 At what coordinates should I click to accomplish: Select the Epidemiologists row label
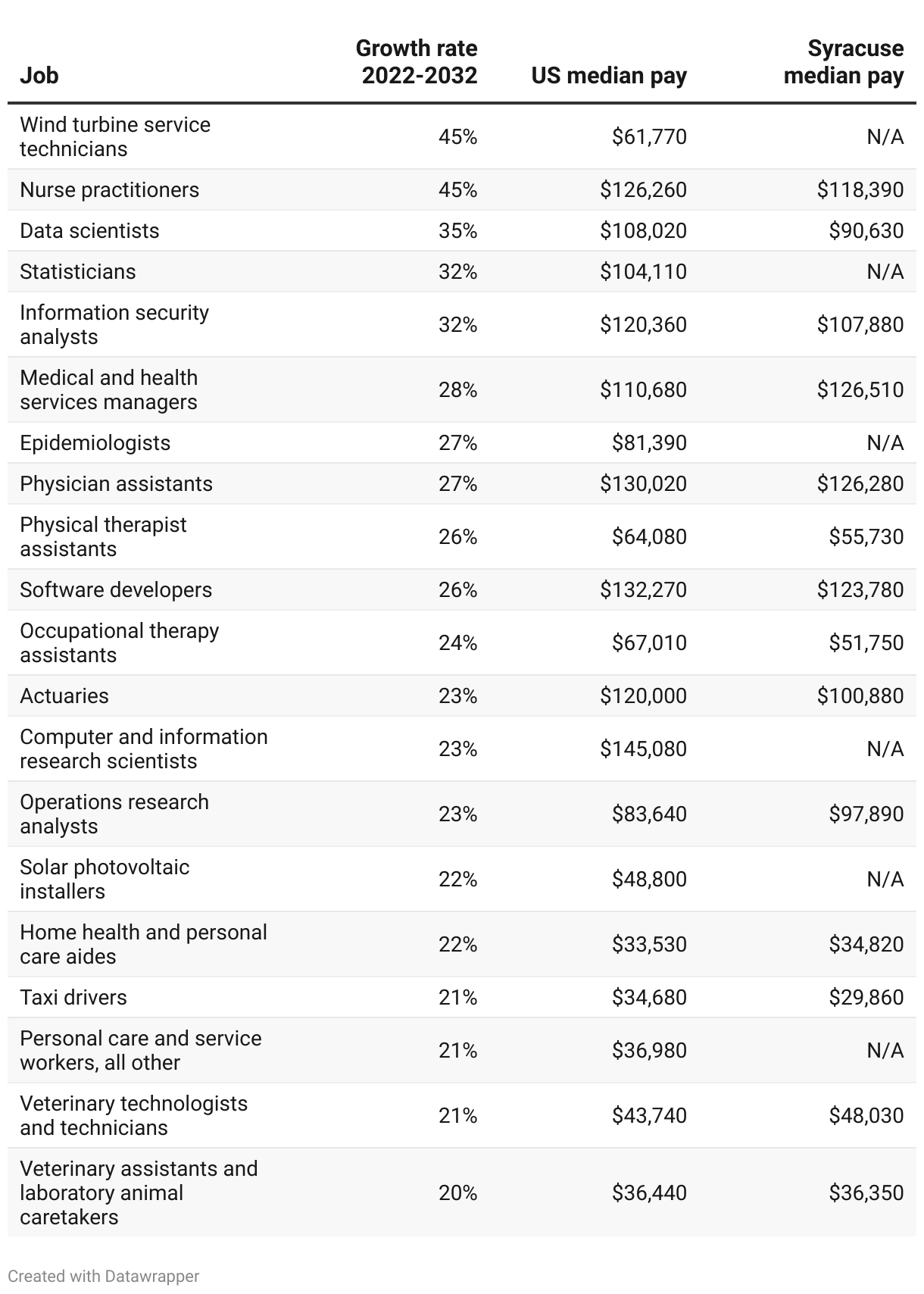tap(95, 442)
